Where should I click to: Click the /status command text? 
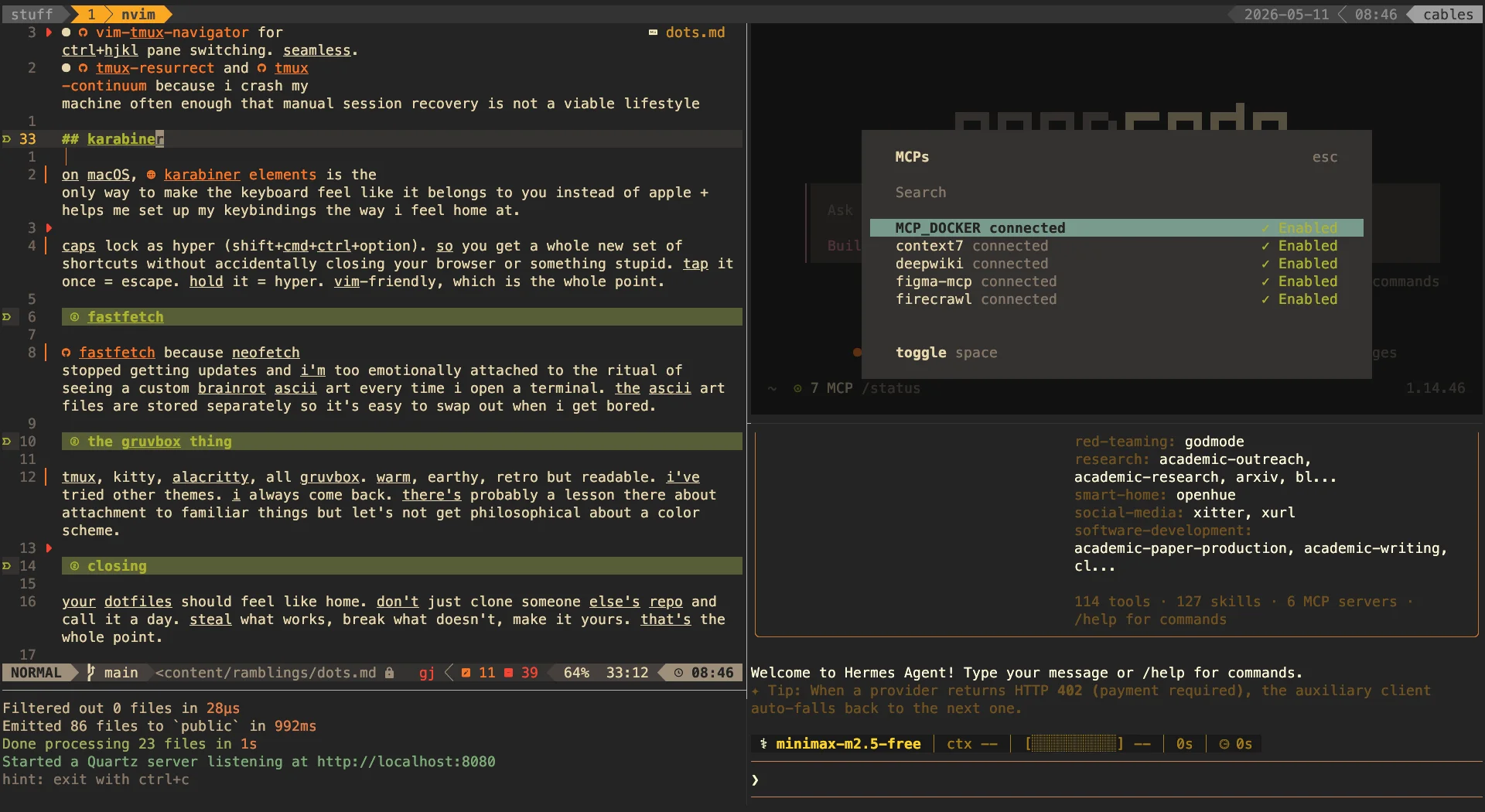pyautogui.click(x=891, y=388)
